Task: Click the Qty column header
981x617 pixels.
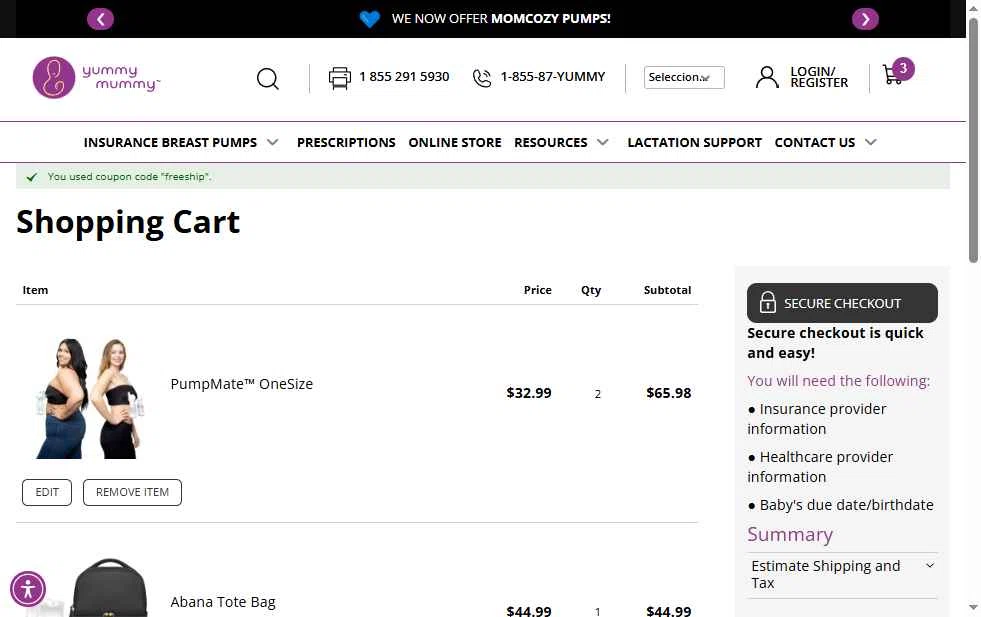Action: (x=591, y=290)
